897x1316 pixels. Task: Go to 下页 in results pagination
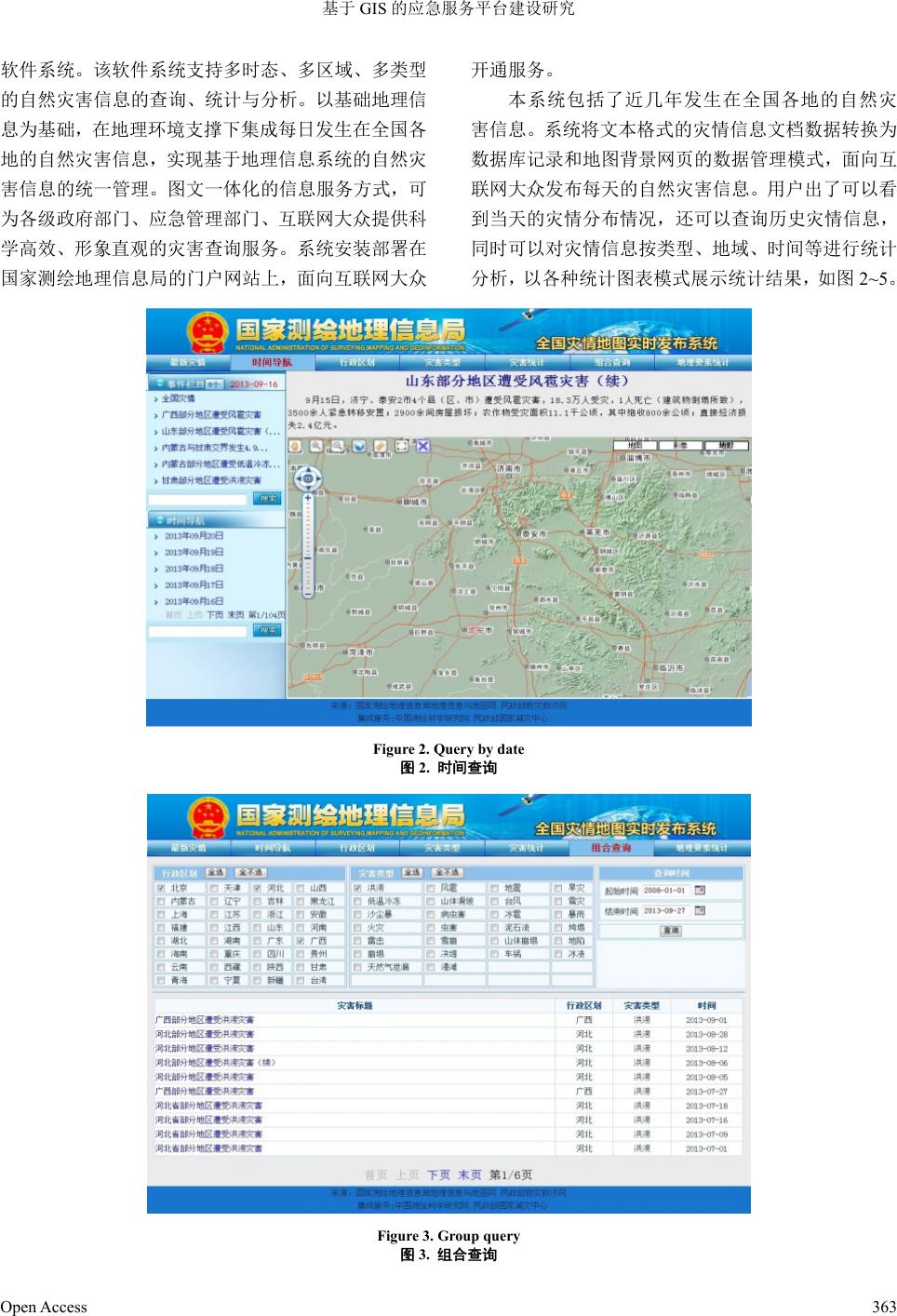438,1175
